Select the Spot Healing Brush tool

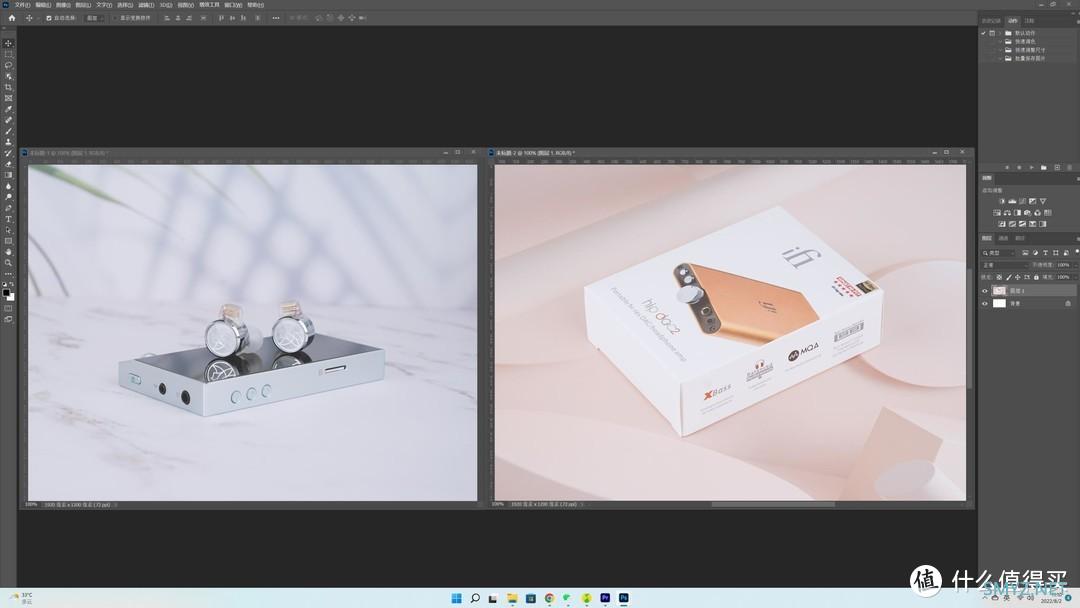click(8, 120)
